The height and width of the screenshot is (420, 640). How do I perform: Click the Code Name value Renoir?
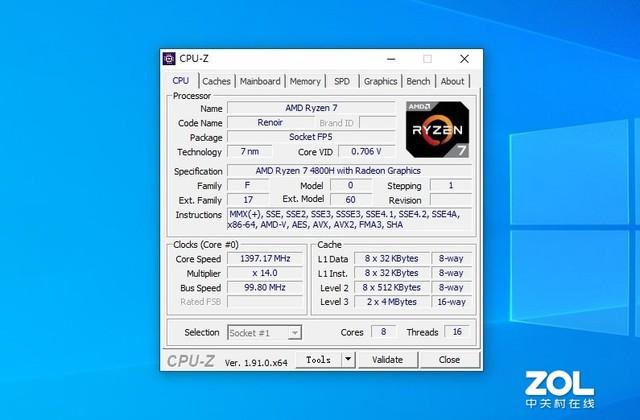[270, 122]
